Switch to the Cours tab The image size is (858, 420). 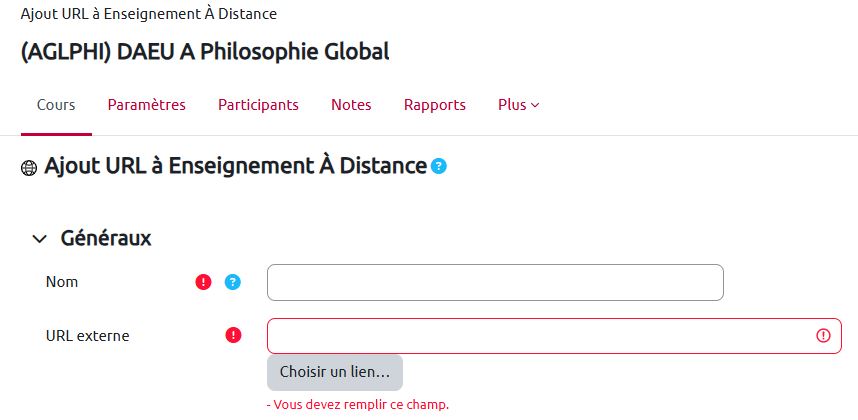click(56, 105)
